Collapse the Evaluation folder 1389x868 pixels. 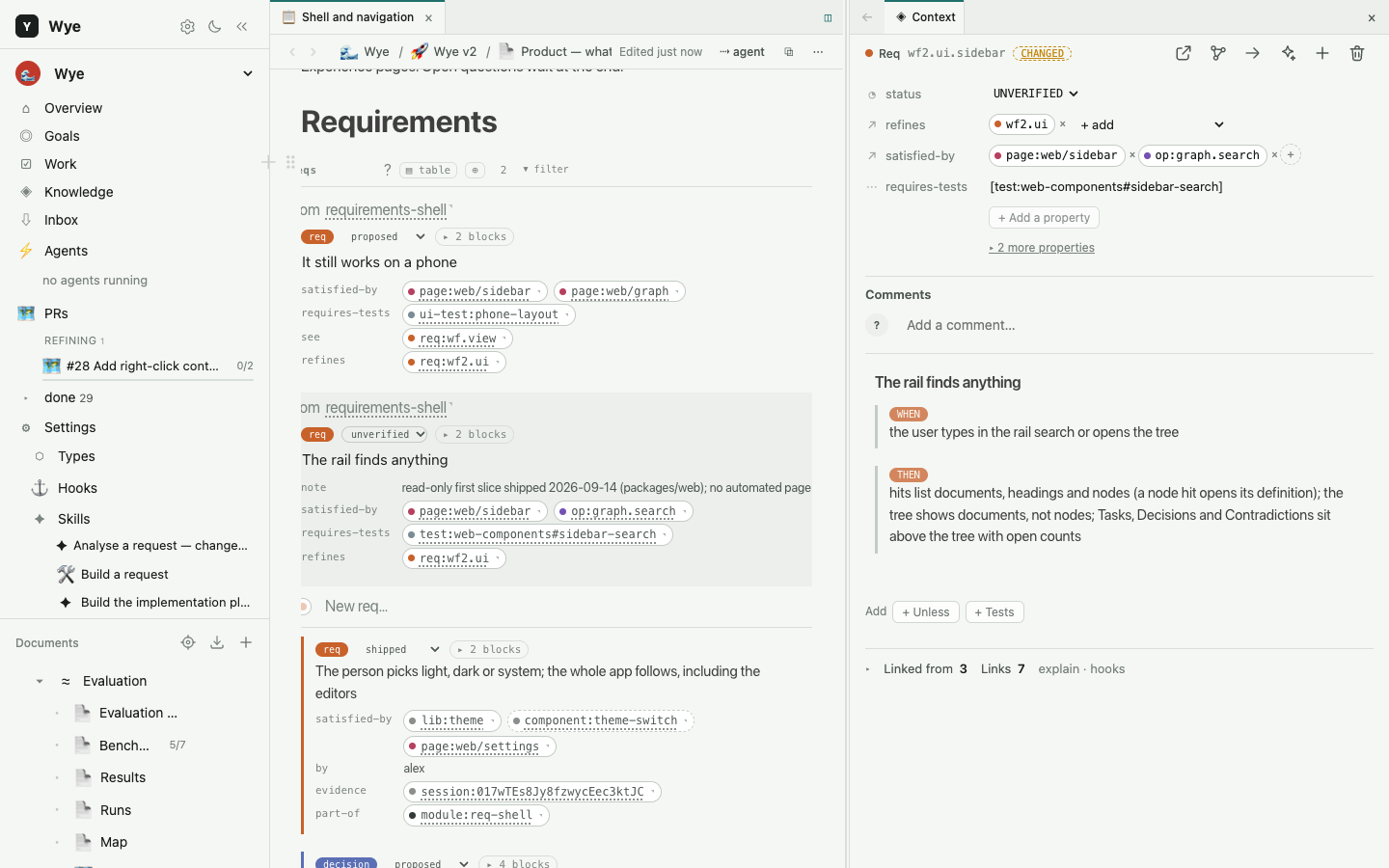40,681
